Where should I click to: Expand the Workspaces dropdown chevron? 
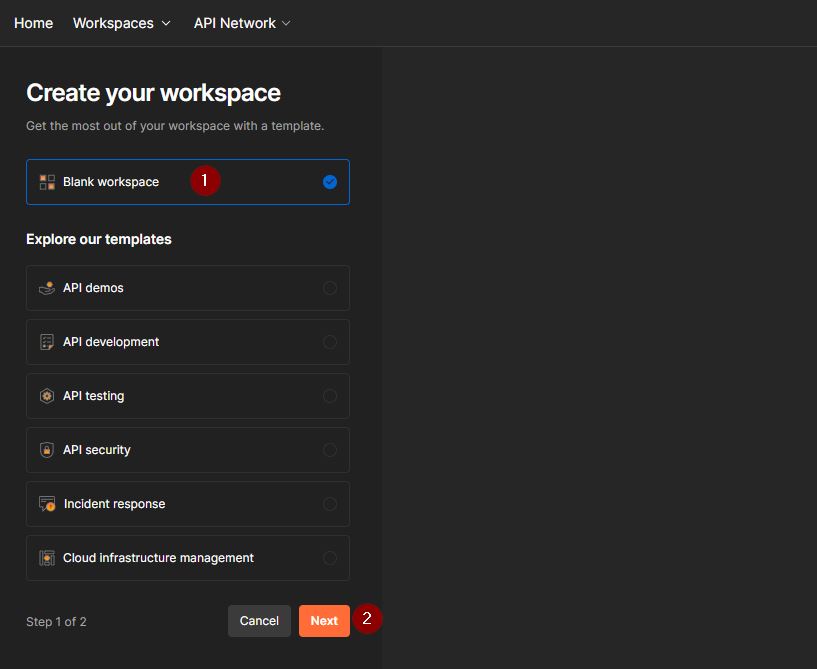coord(166,23)
